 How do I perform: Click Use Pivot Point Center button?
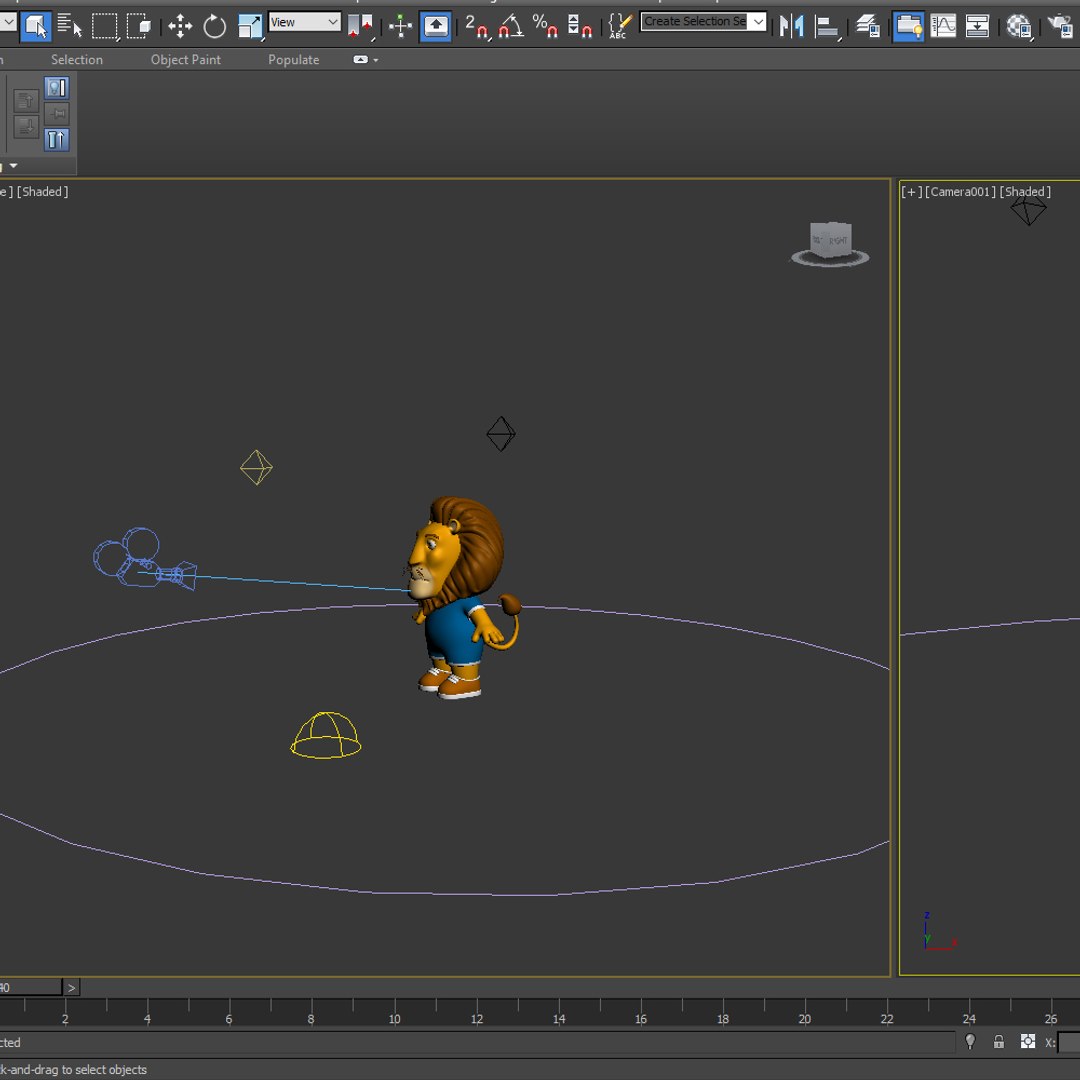(x=360, y=26)
